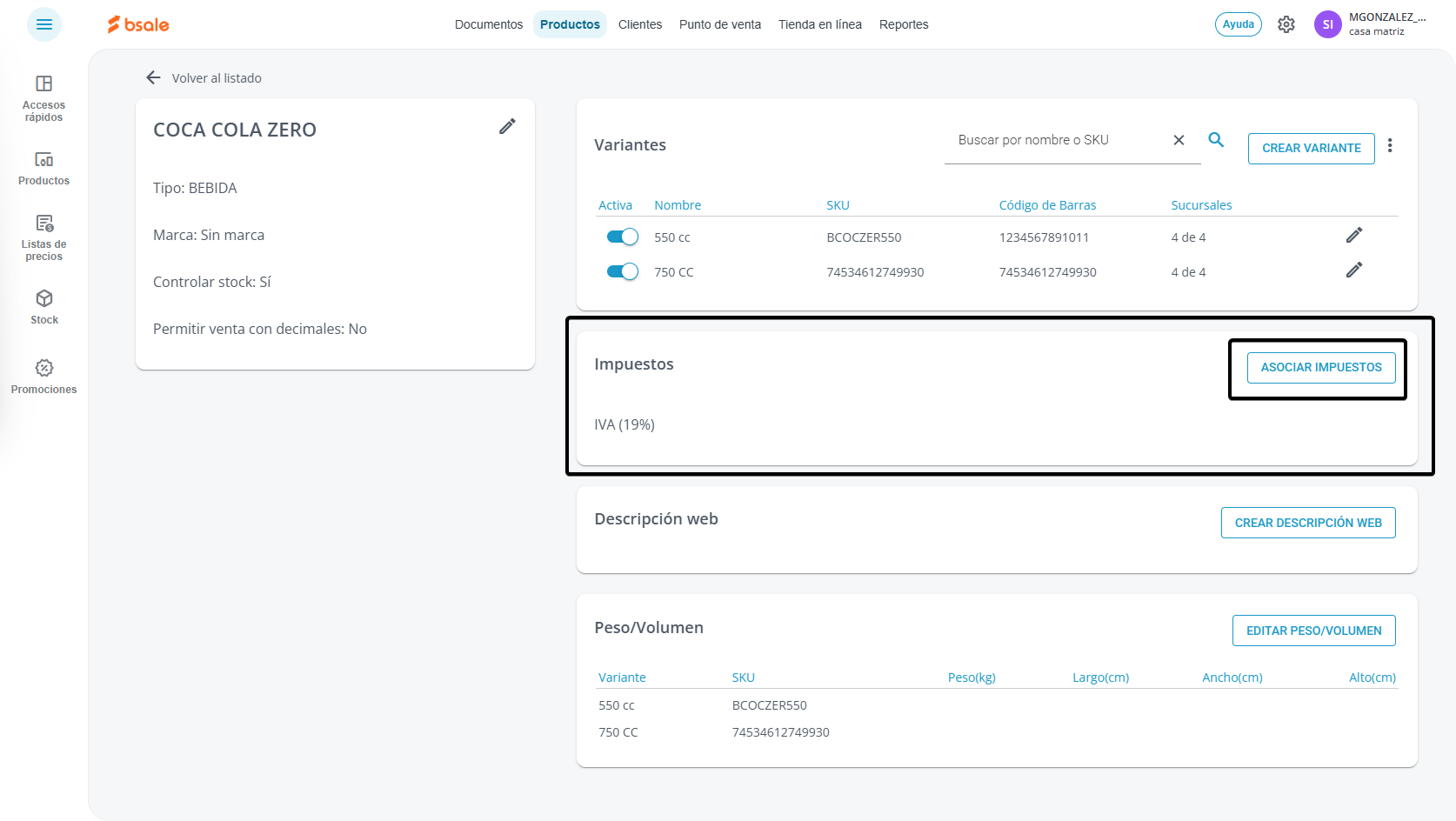Viewport: 1456px width, 821px height.
Task: Open the hamburger menu icon
Action: click(44, 24)
